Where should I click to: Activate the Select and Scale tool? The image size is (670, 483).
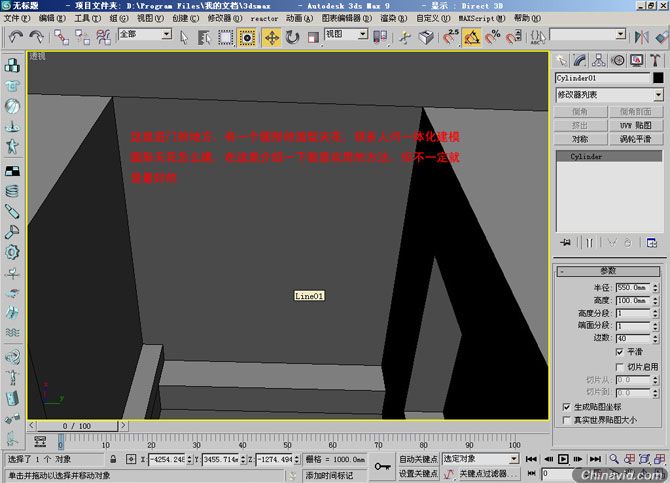coord(313,38)
